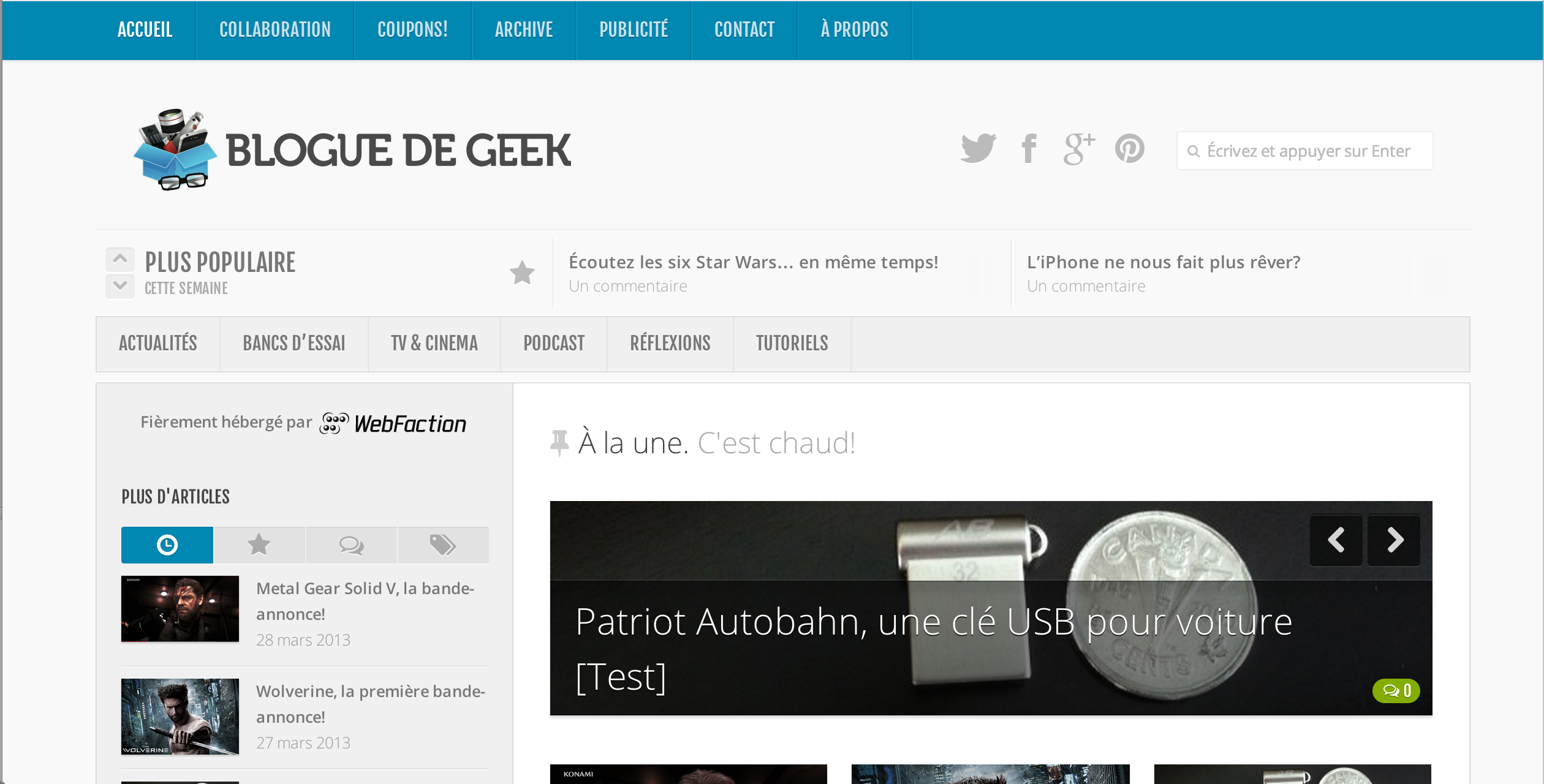
Task: Show previous popular item with up chevron
Action: tap(120, 259)
